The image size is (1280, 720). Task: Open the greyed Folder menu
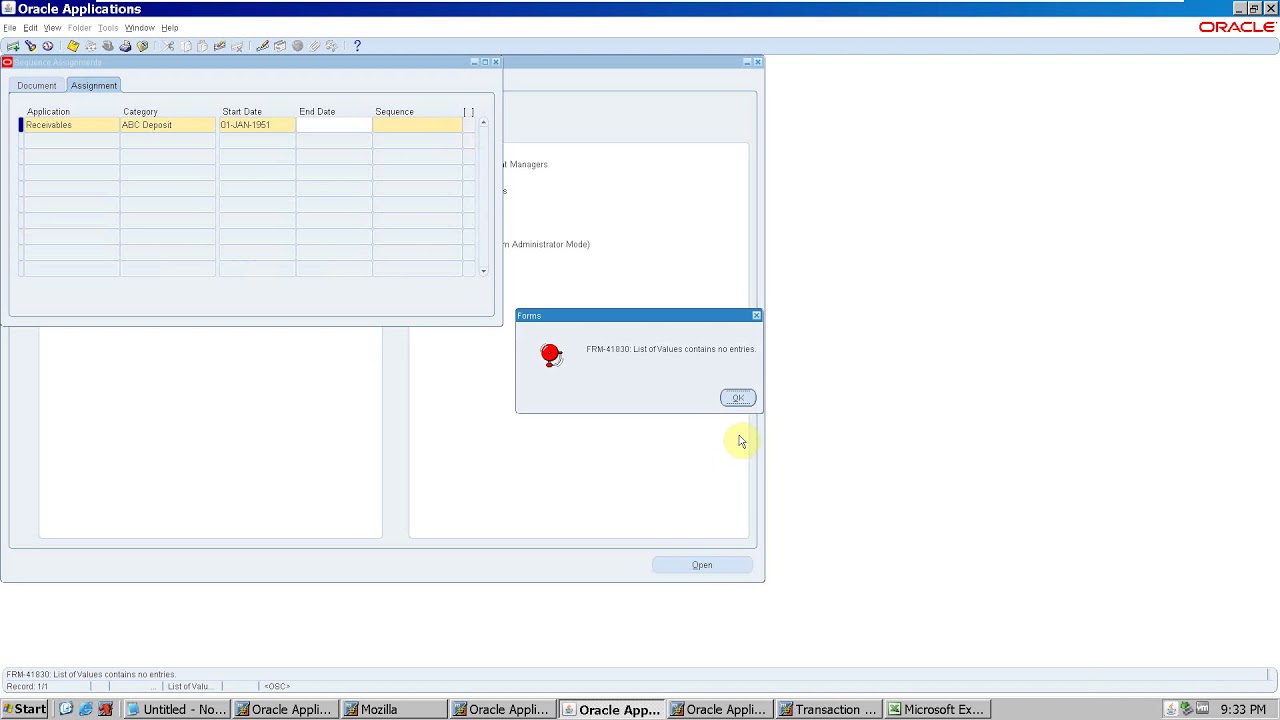click(x=80, y=28)
